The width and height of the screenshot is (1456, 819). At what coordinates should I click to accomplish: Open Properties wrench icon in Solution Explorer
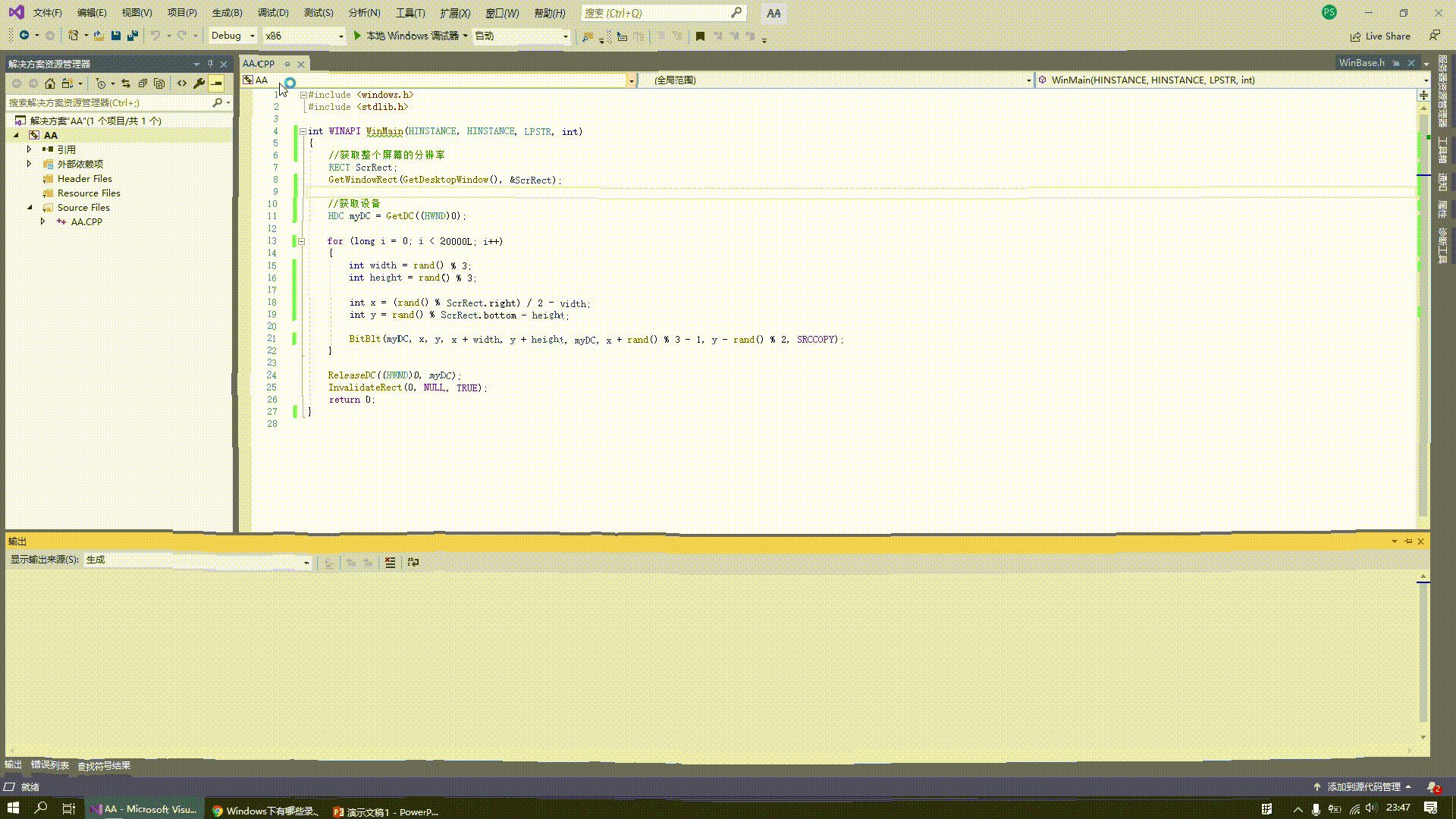click(x=199, y=83)
